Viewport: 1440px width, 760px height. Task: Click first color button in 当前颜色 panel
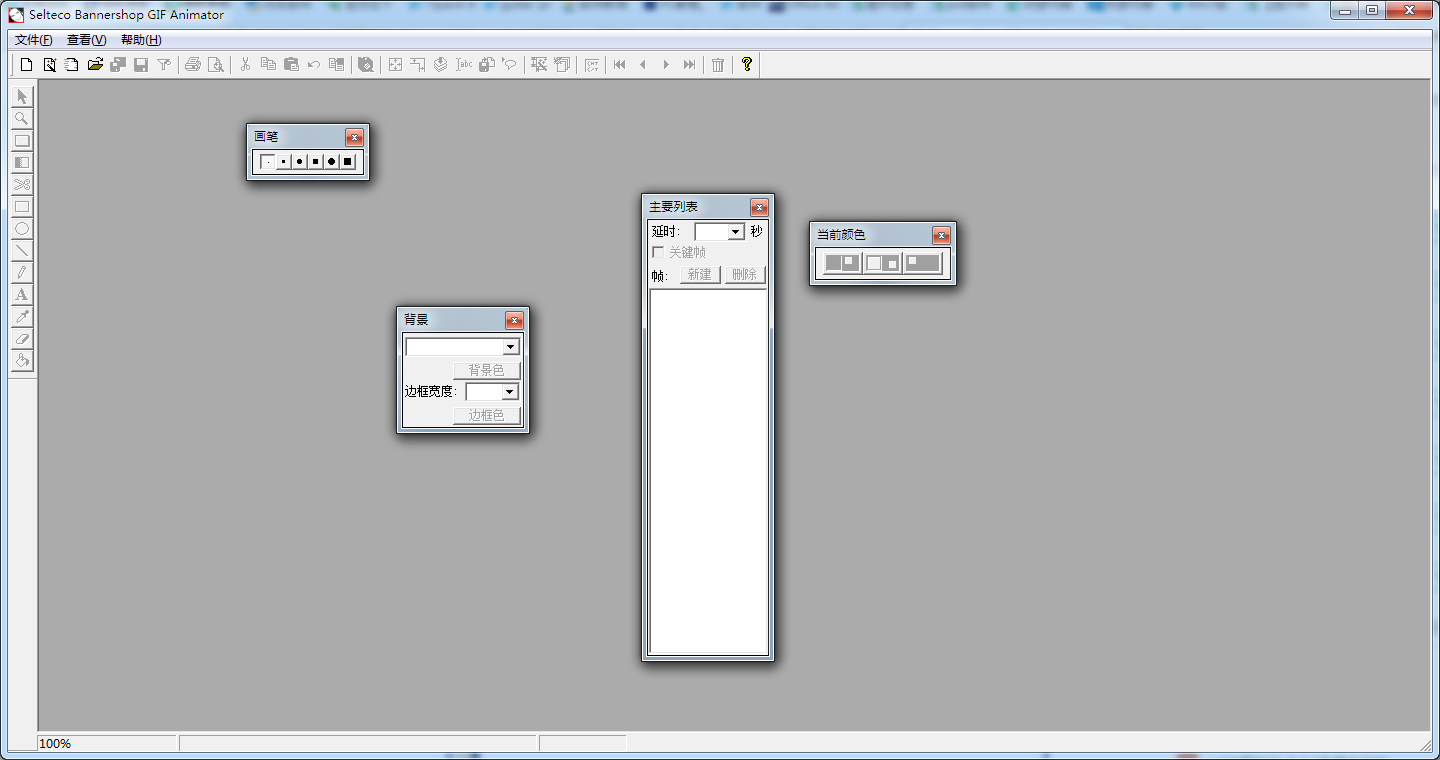tap(842, 263)
